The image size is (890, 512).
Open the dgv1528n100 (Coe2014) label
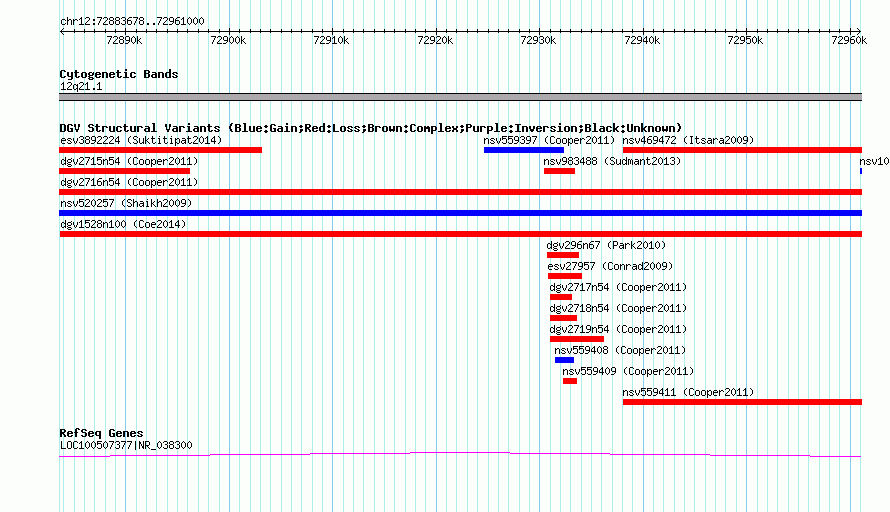[123, 224]
